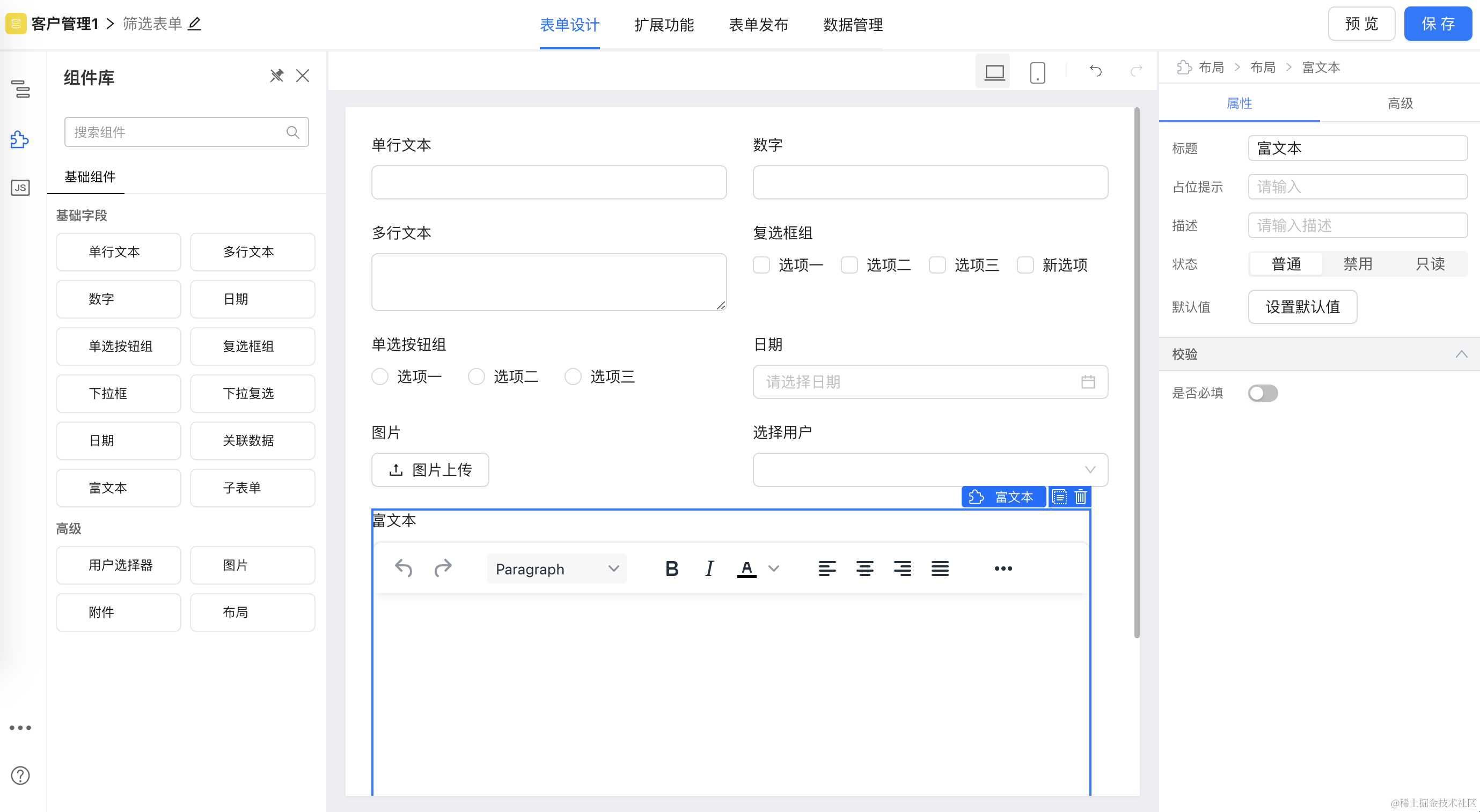Click the 设置默认值 button
1480x812 pixels.
(x=1302, y=307)
